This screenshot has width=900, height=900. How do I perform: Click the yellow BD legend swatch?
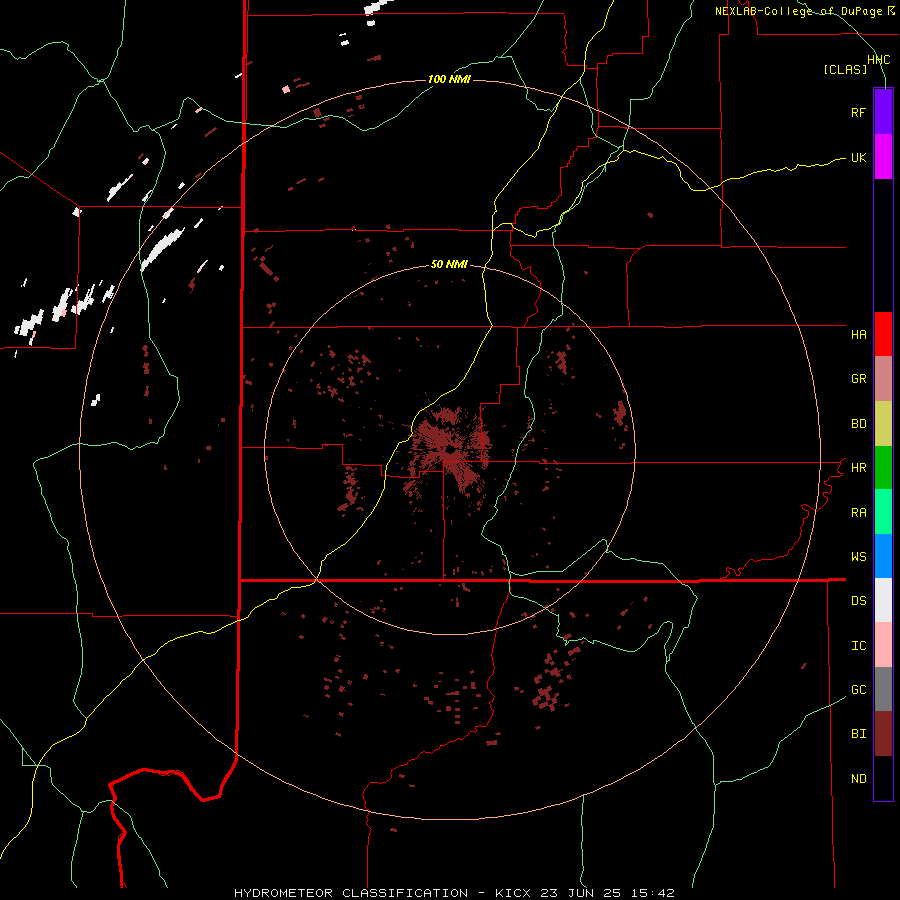click(883, 424)
